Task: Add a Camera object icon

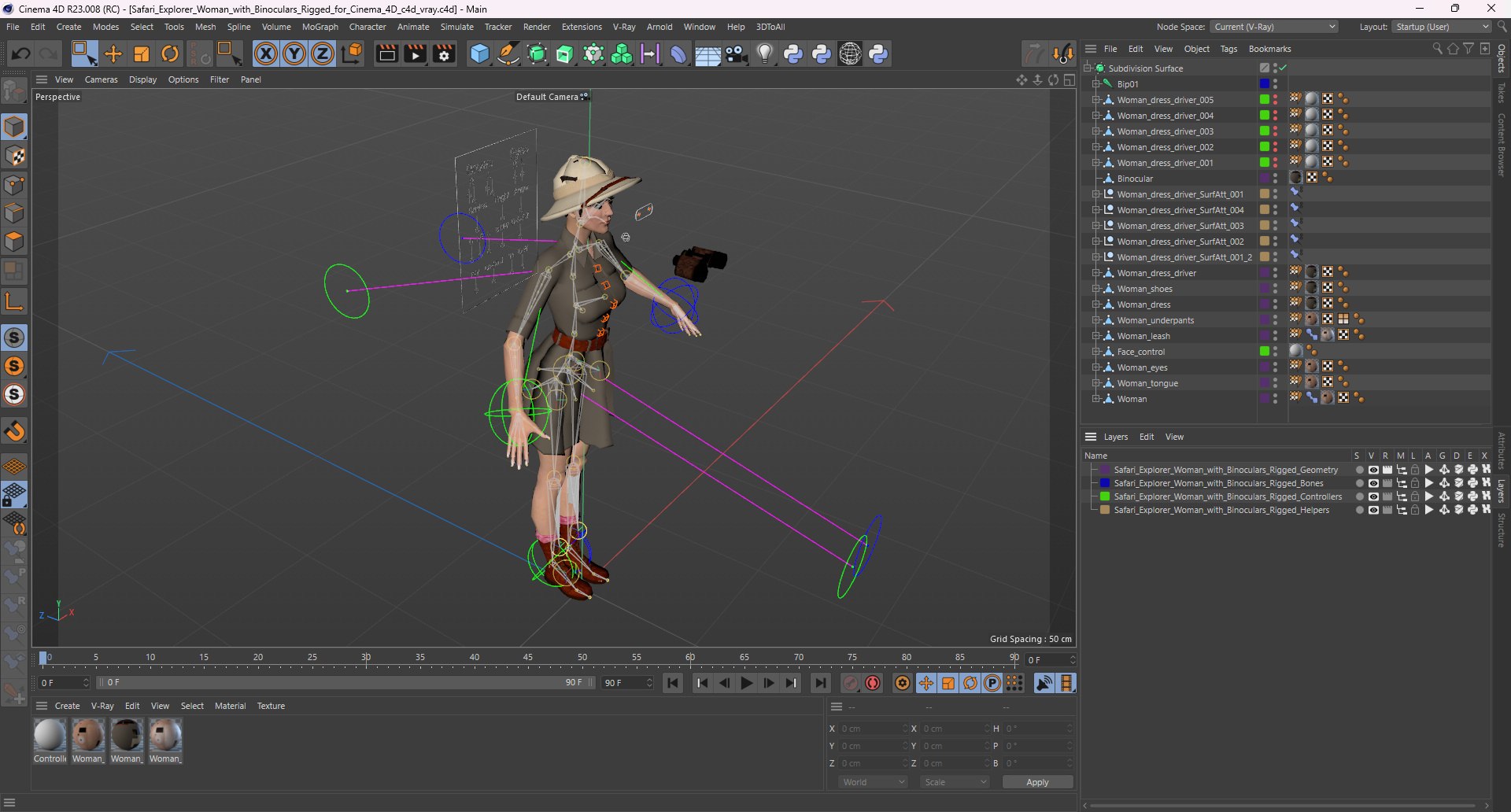Action: point(737,54)
